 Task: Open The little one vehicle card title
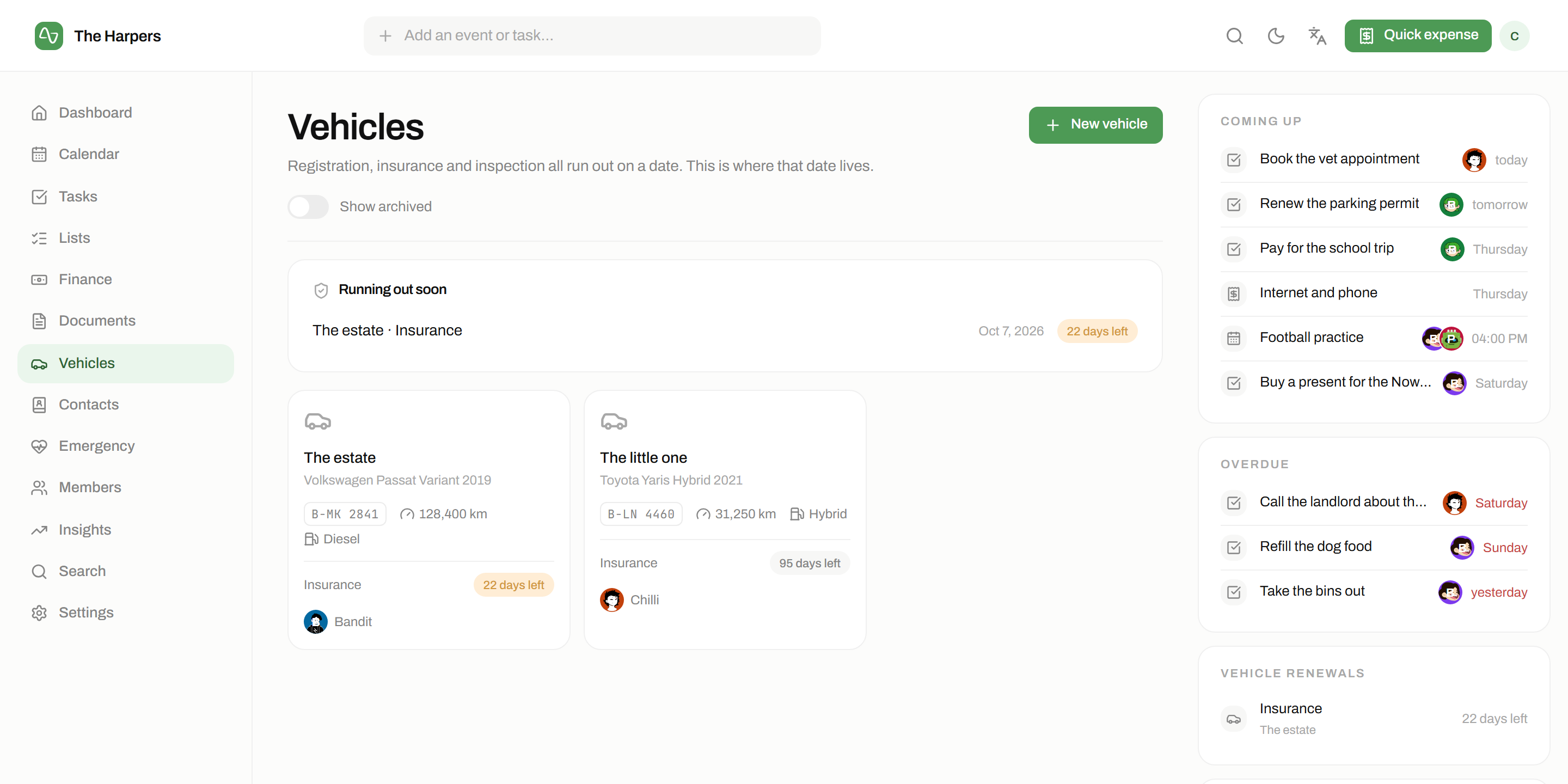tap(644, 458)
